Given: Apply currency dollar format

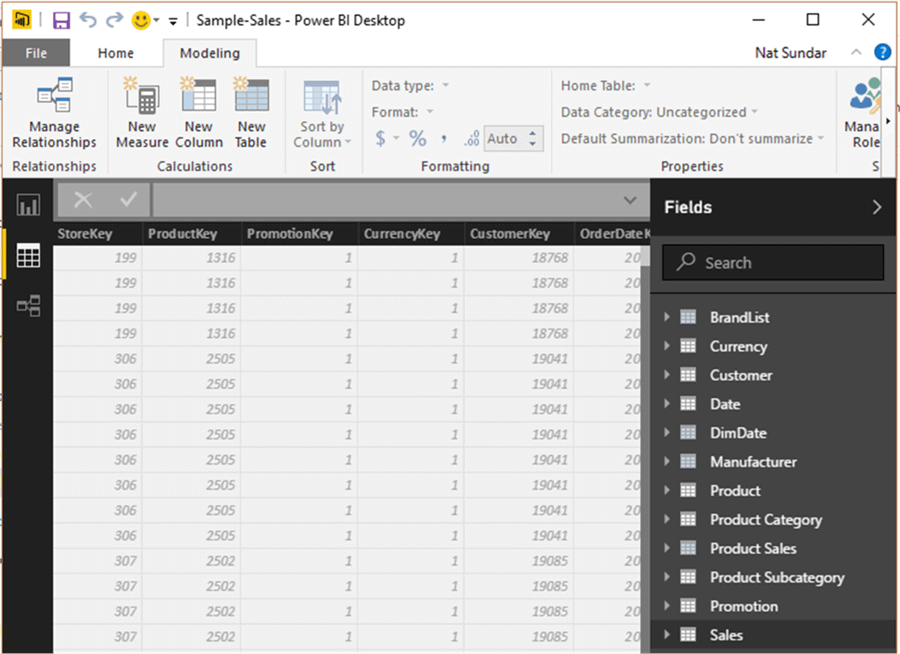Looking at the screenshot, I should click(x=380, y=138).
